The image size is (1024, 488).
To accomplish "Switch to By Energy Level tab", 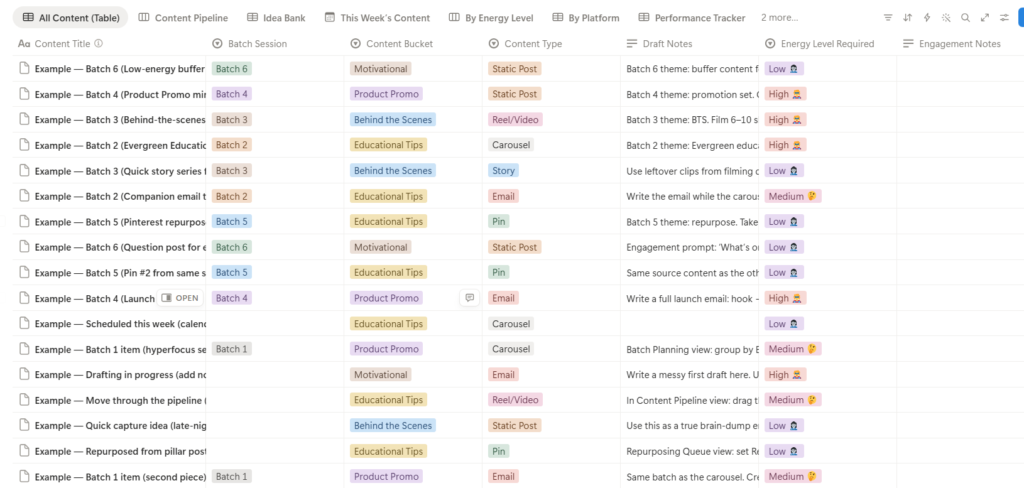I will coord(491,18).
